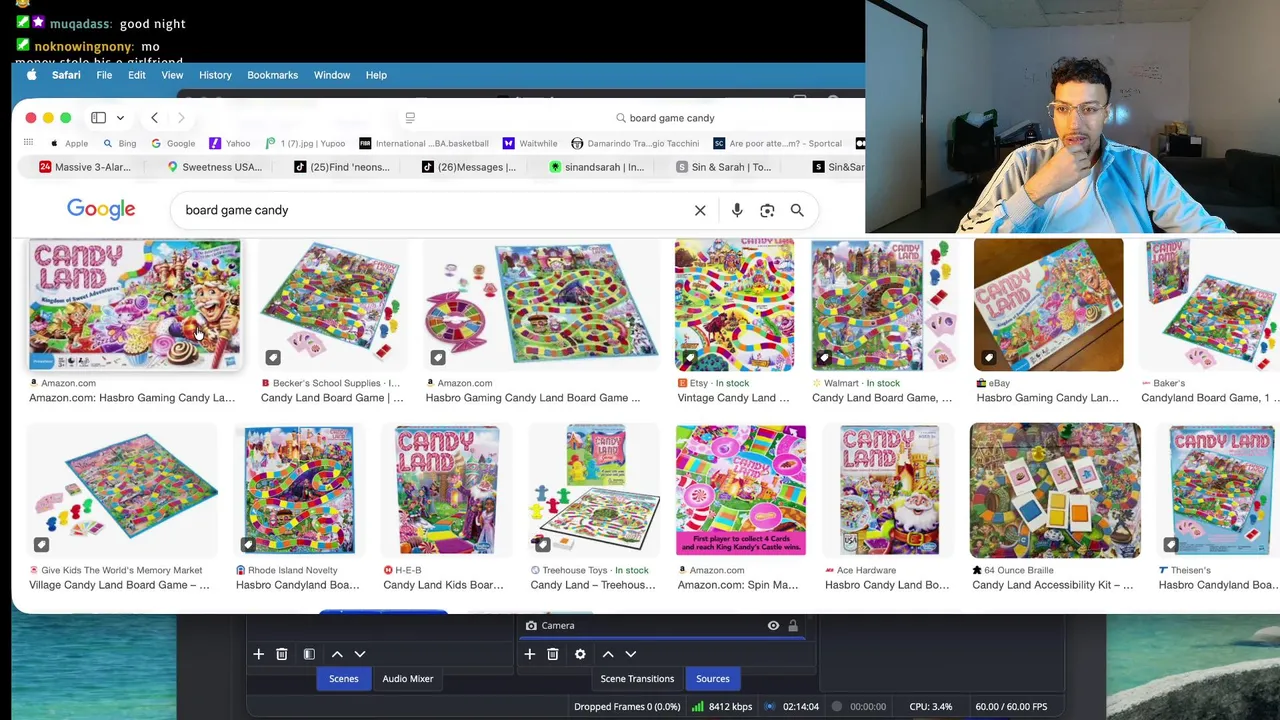Open Ace Hardware Hasbro Candy Land image
1280x720 pixels.
(x=889, y=490)
